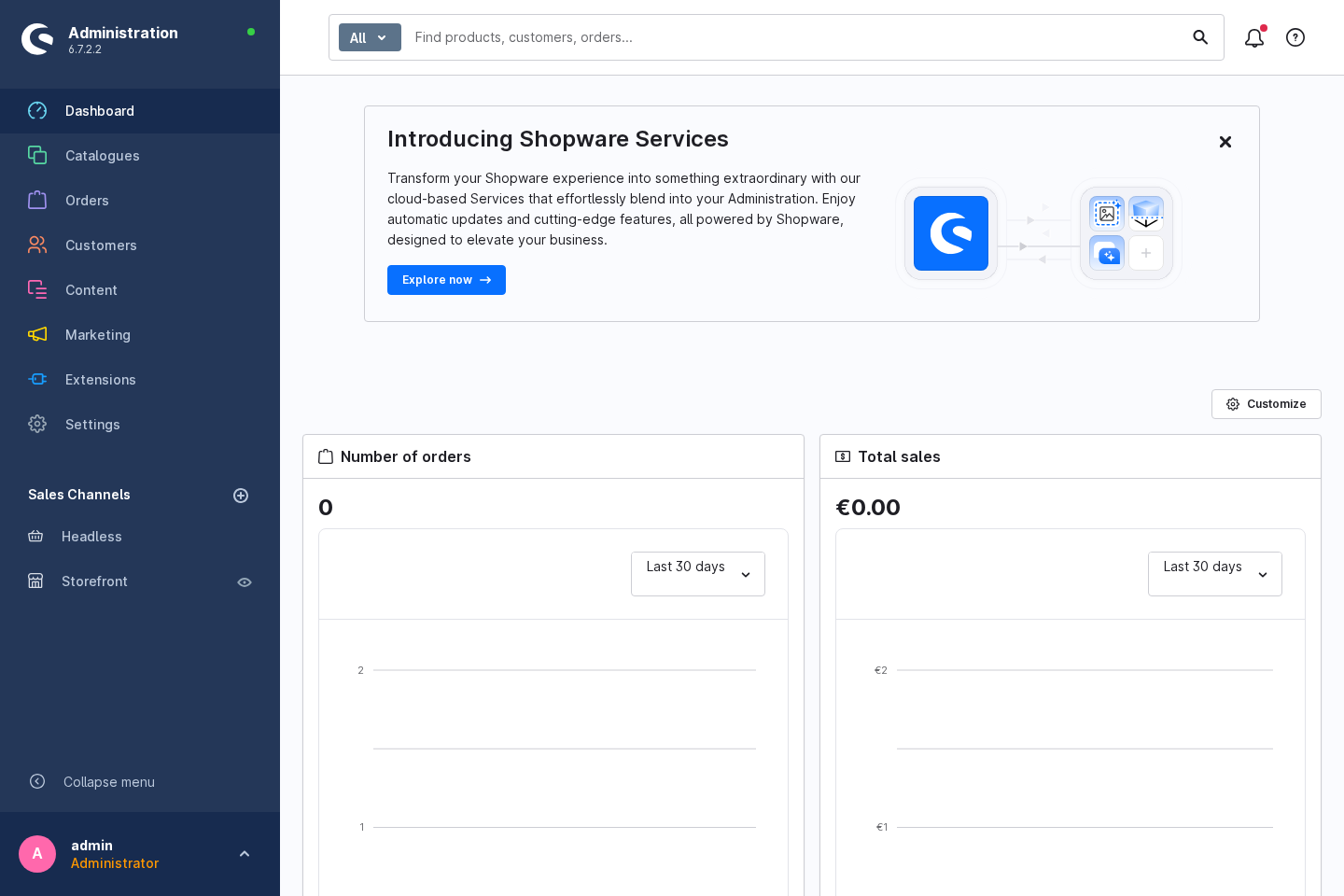
Task: Open the Dashboard menu item
Action: point(140,111)
